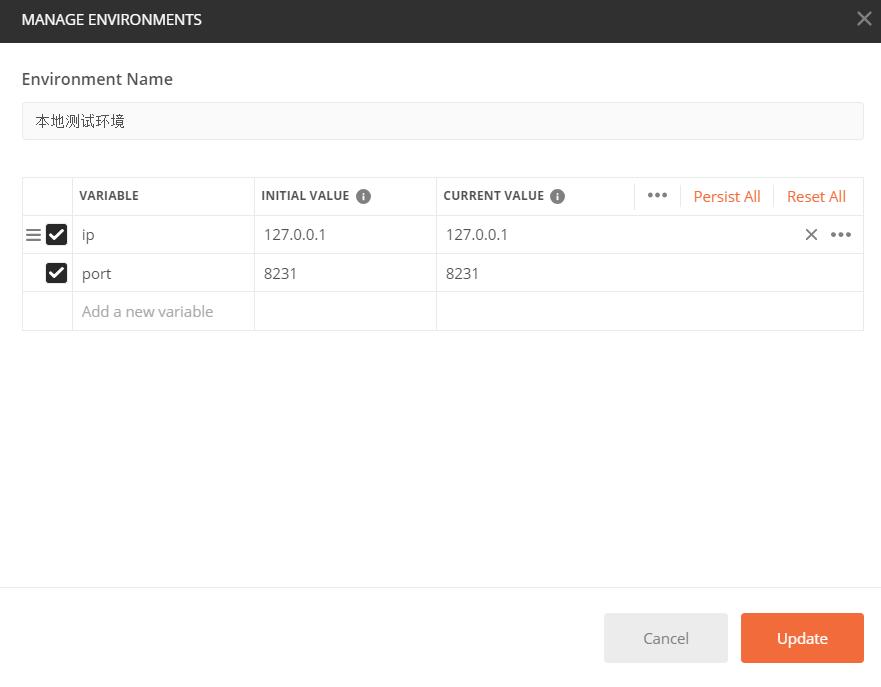881x687 pixels.
Task: Click the Current Value info icon
Action: [557, 196]
